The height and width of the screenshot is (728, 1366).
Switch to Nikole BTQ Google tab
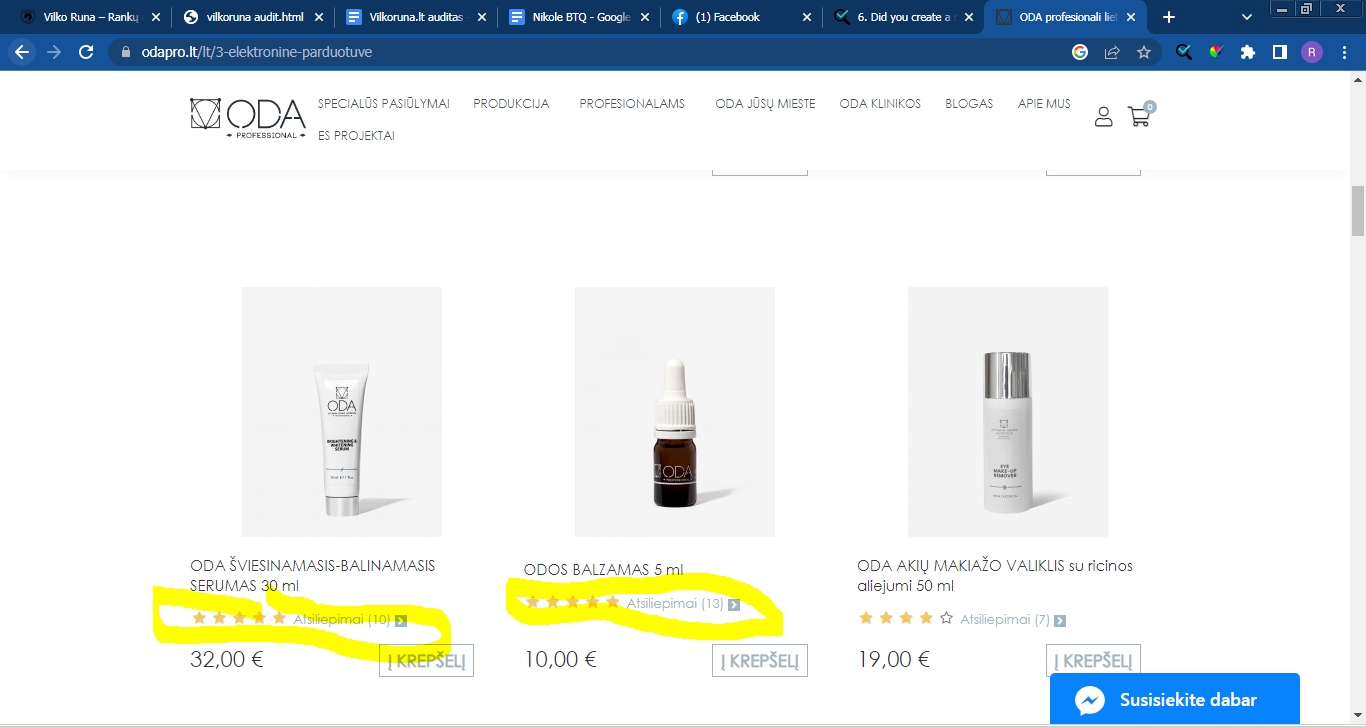click(x=578, y=17)
